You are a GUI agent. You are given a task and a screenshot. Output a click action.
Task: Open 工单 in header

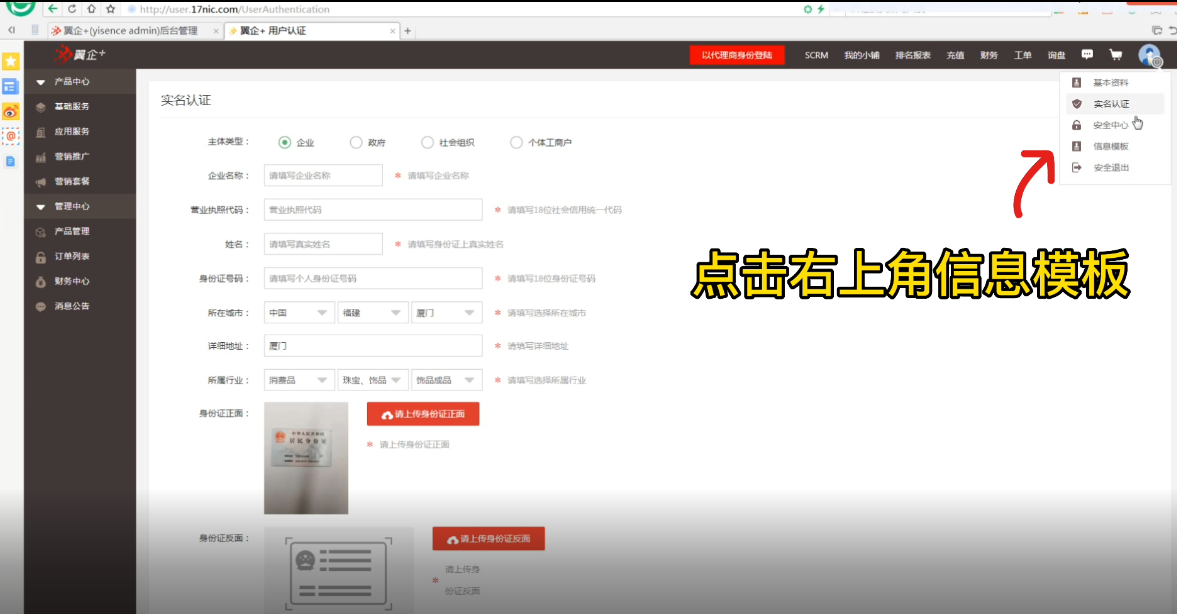click(1022, 56)
